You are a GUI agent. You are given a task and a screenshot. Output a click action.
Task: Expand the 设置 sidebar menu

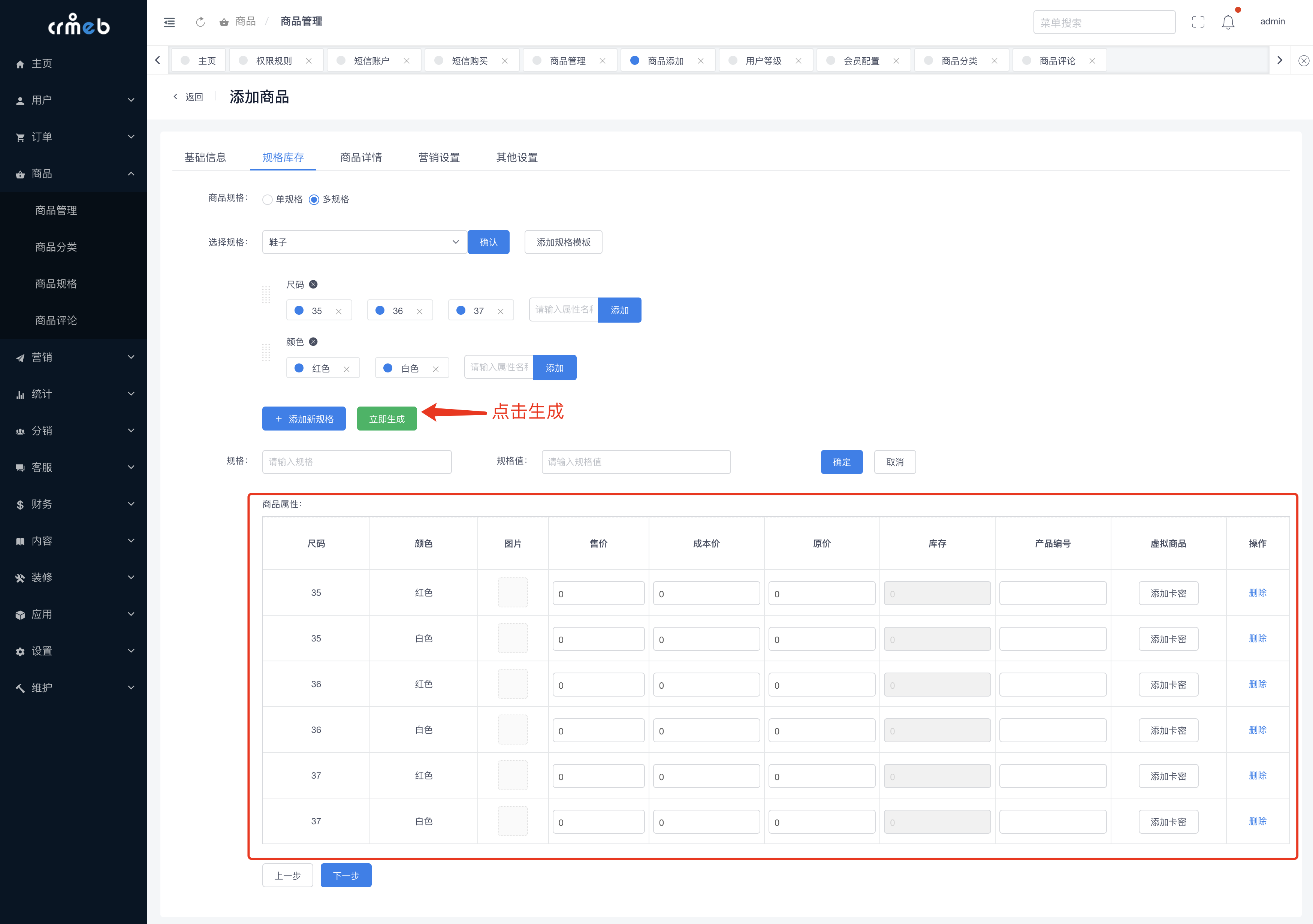click(73, 651)
